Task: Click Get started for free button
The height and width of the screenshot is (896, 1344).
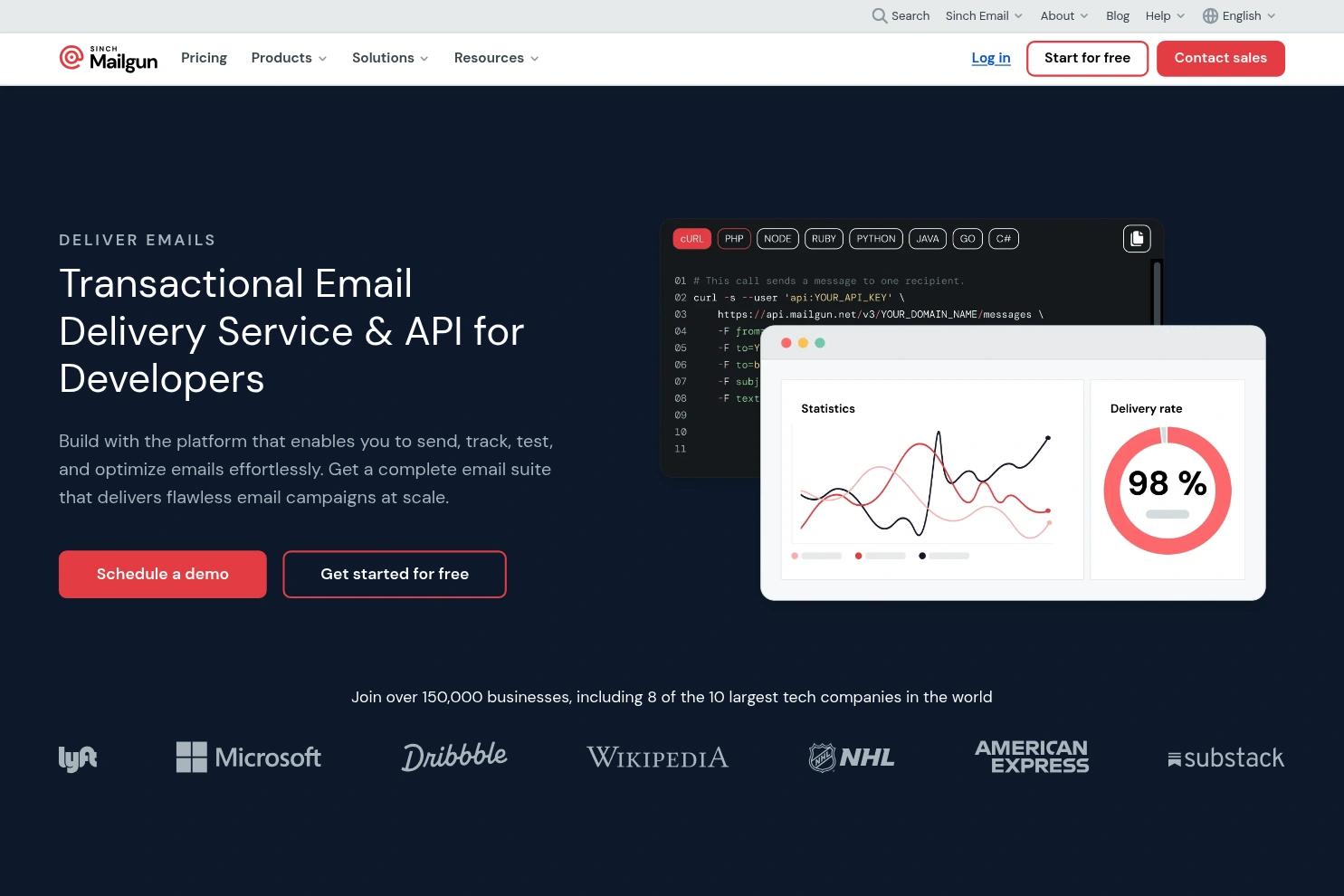Action: [395, 574]
